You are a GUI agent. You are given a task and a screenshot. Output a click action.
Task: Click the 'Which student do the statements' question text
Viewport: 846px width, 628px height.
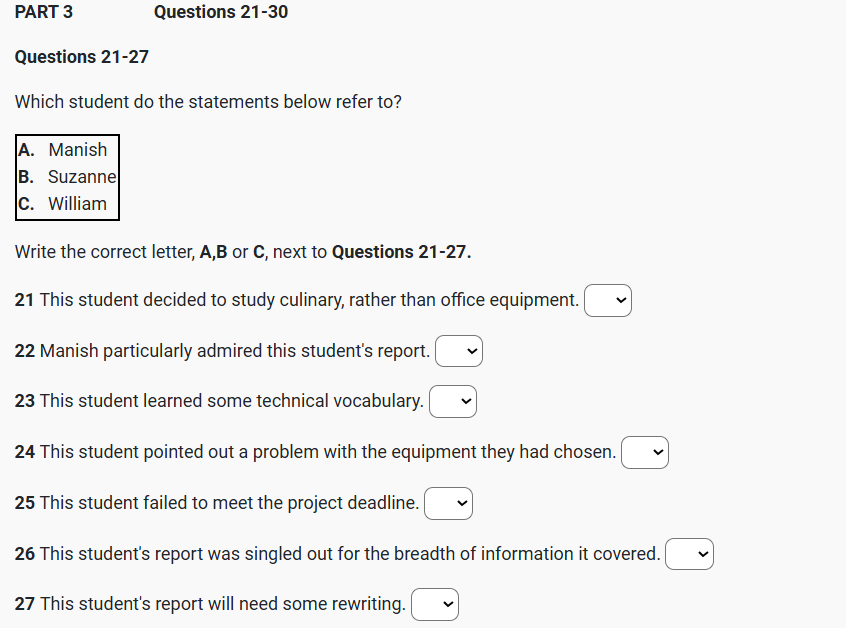click(x=208, y=102)
